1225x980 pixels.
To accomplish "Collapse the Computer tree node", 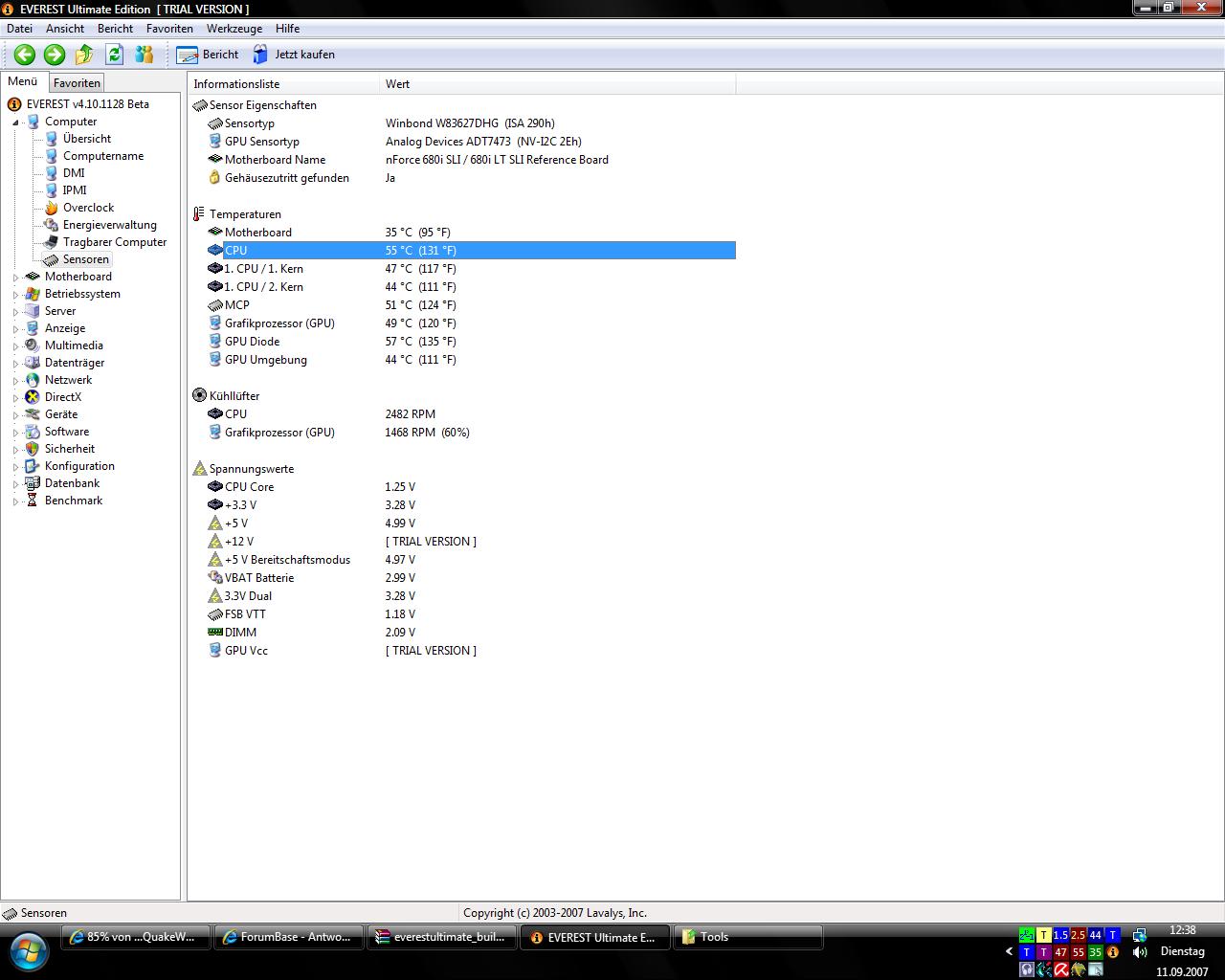I will tap(15, 122).
